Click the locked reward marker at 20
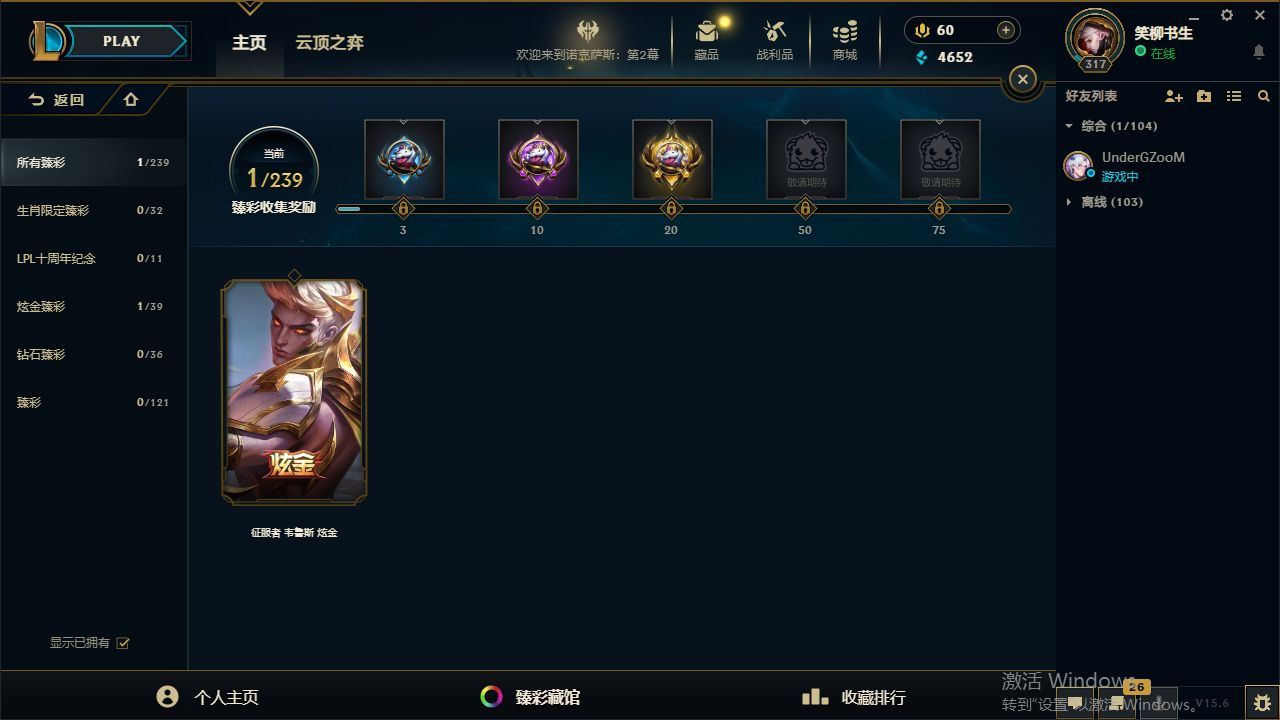This screenshot has height=720, width=1280. (671, 209)
